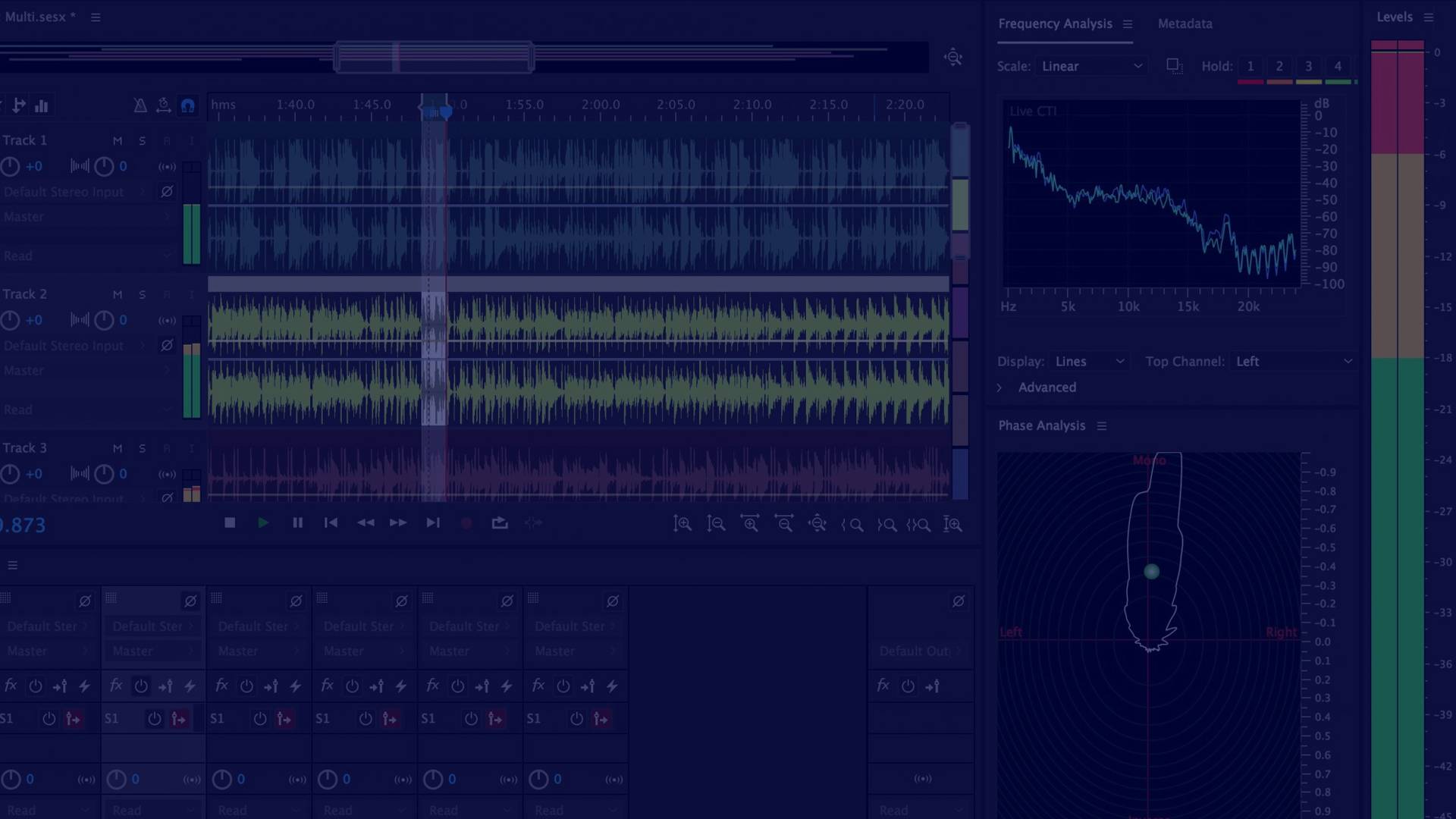The image size is (1456, 819).
Task: Click the track sends icon above tracks
Action: coord(19,105)
